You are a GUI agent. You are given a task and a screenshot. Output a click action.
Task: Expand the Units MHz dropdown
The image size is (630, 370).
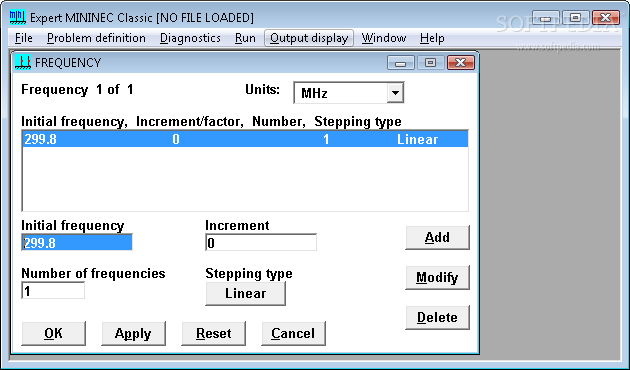pos(395,93)
